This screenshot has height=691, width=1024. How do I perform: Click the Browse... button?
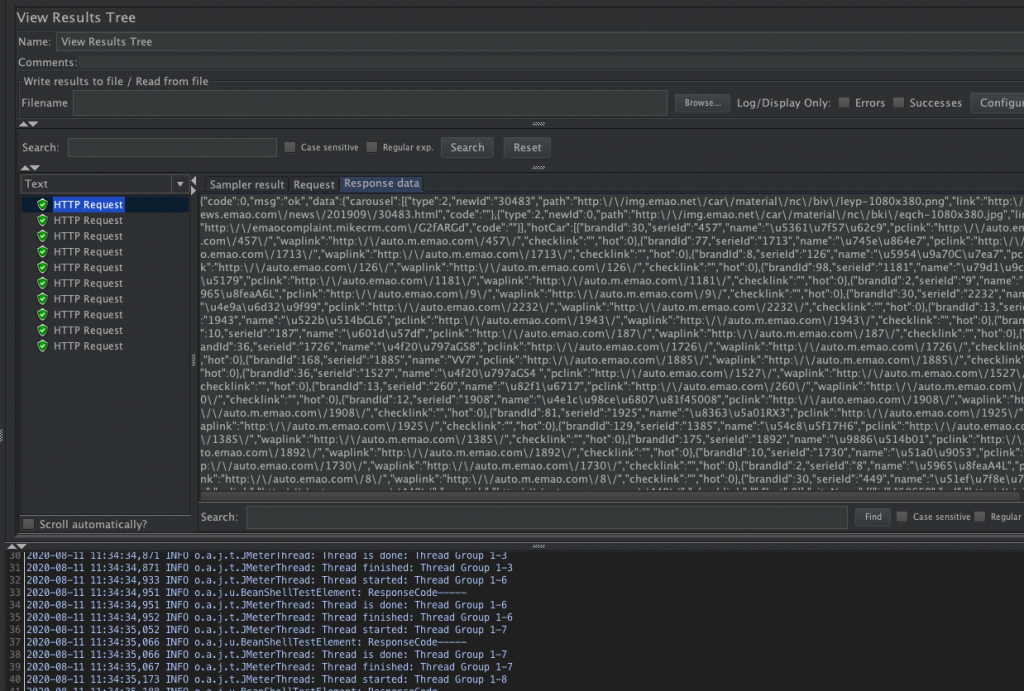coord(702,103)
